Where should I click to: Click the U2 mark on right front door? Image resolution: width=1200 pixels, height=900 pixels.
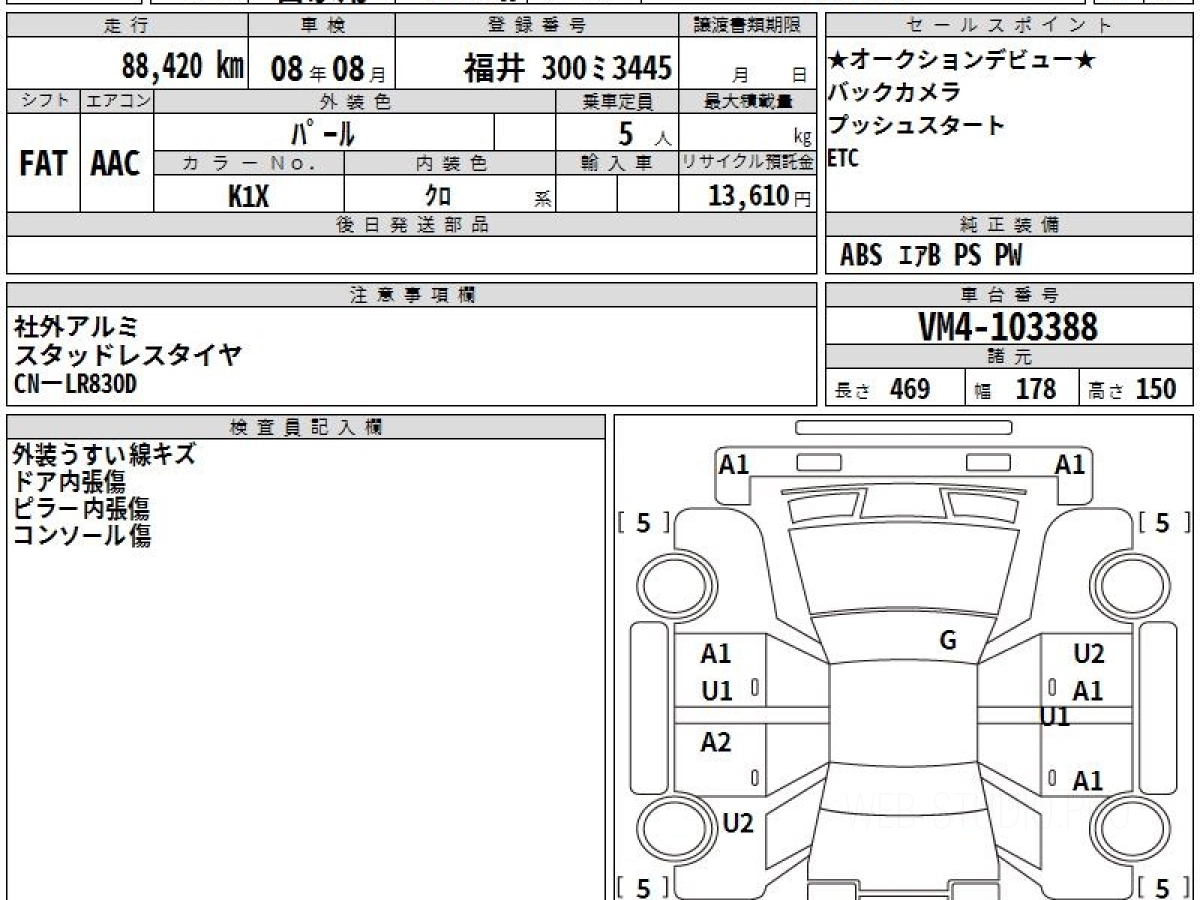[1089, 654]
